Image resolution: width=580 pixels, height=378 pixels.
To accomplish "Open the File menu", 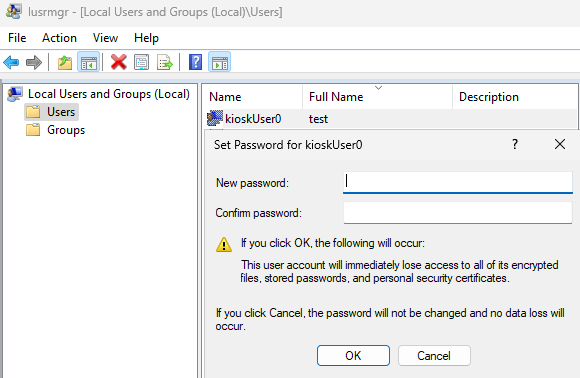I will [17, 38].
